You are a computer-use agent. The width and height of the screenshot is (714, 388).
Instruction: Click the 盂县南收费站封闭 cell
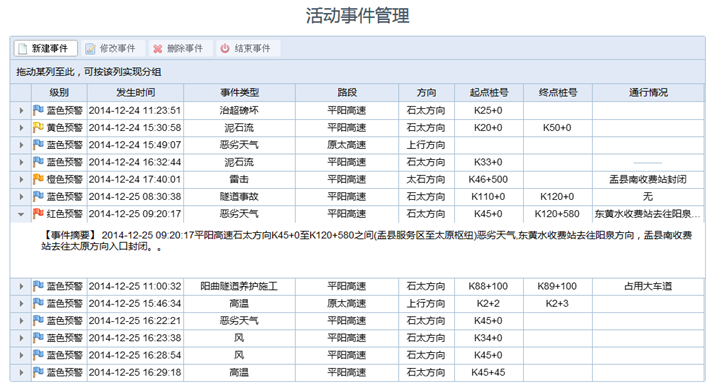[x=648, y=180]
